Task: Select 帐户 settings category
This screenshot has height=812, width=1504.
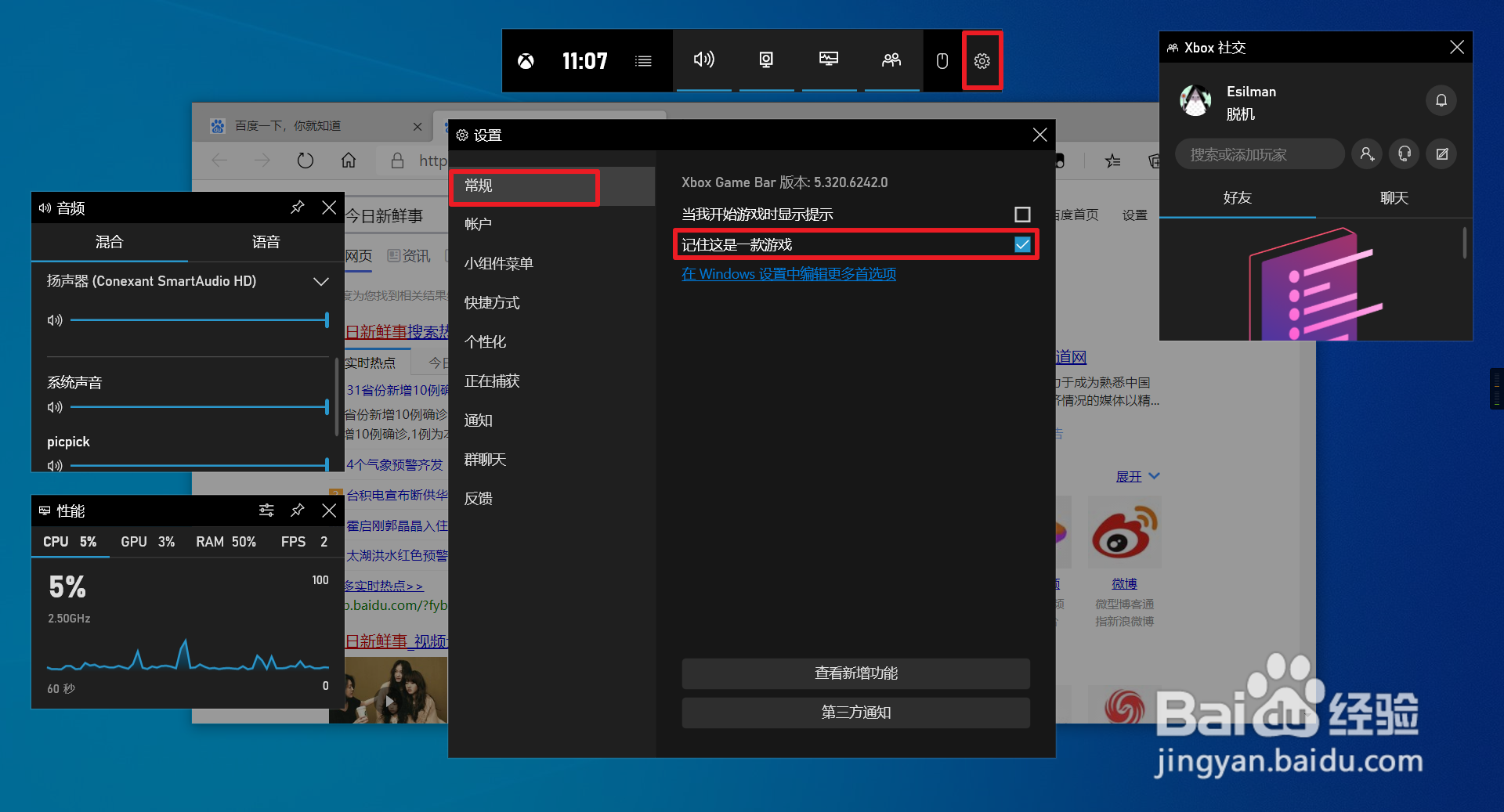Action: click(x=552, y=224)
